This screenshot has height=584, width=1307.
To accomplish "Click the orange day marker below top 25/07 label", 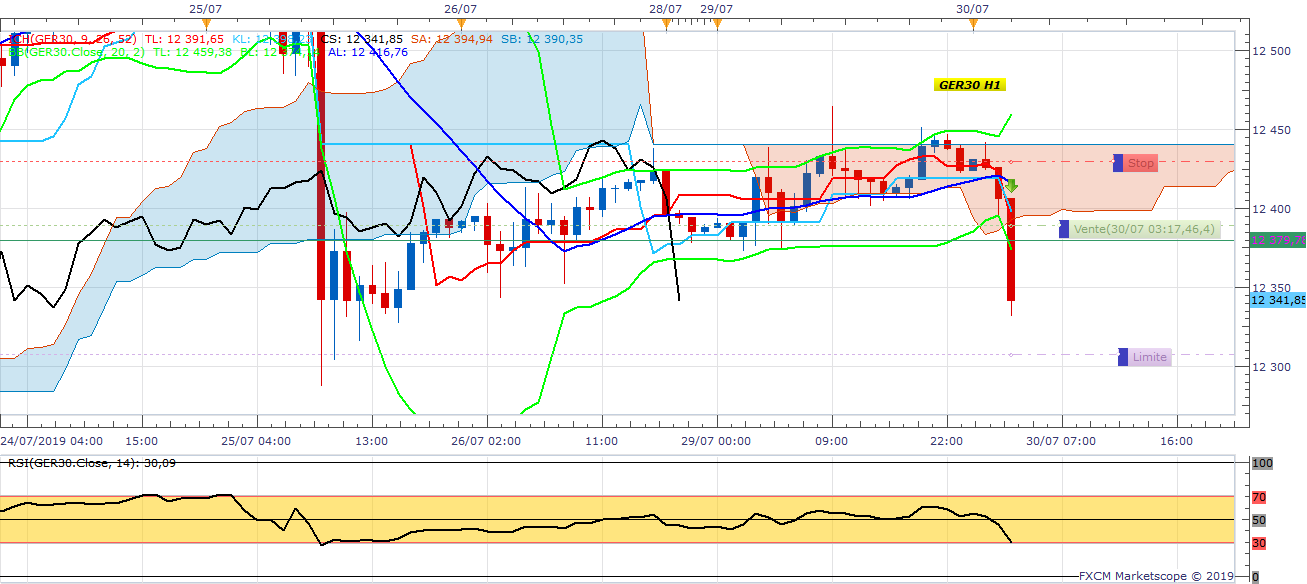I will click(206, 23).
